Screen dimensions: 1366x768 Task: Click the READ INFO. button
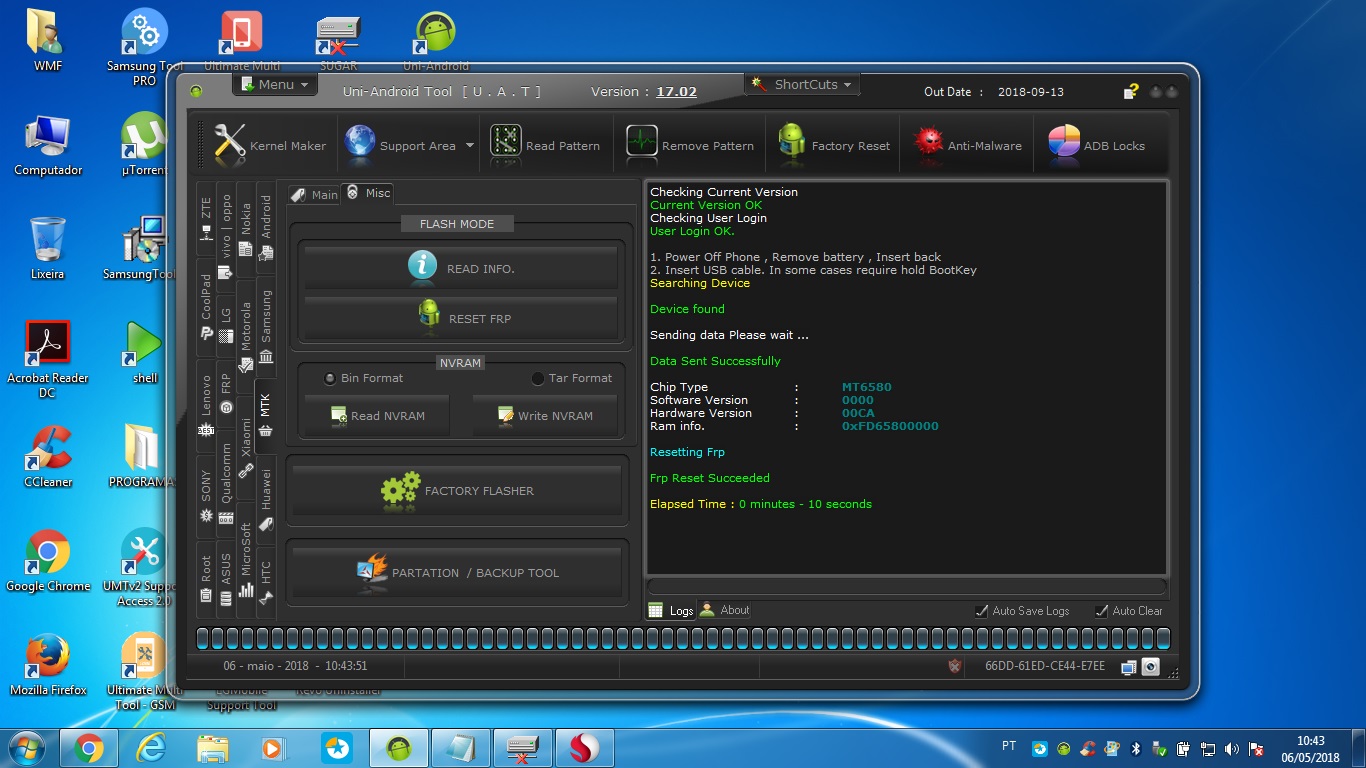tap(461, 268)
